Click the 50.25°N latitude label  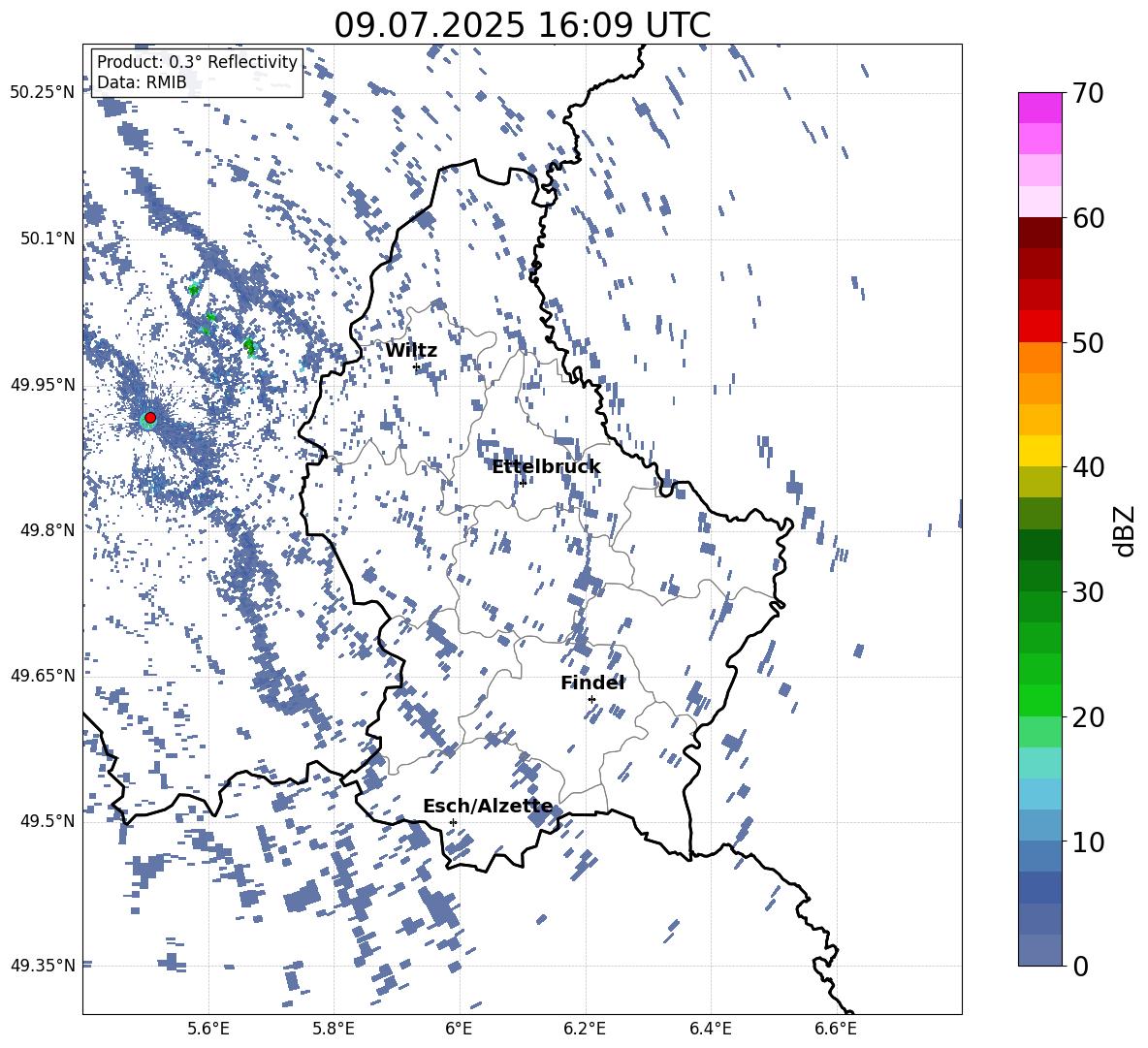click(43, 93)
